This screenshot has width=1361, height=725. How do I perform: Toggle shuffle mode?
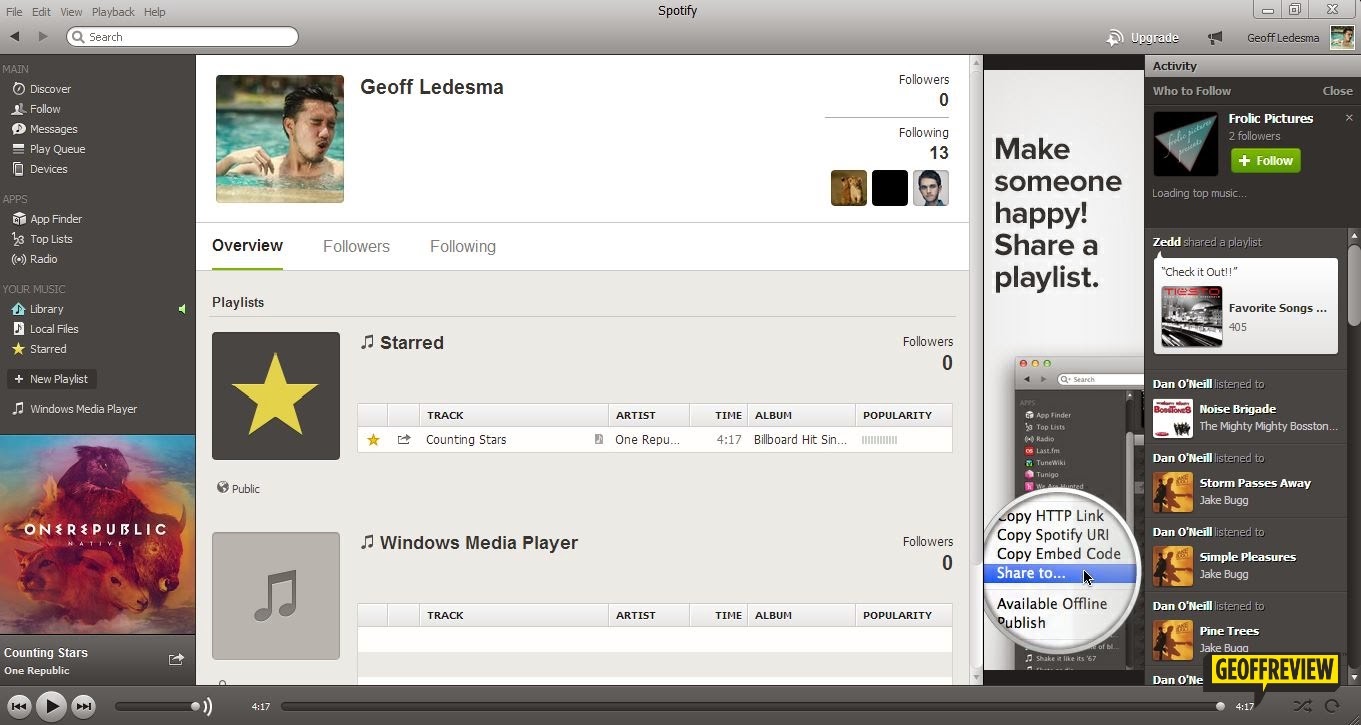[1302, 706]
